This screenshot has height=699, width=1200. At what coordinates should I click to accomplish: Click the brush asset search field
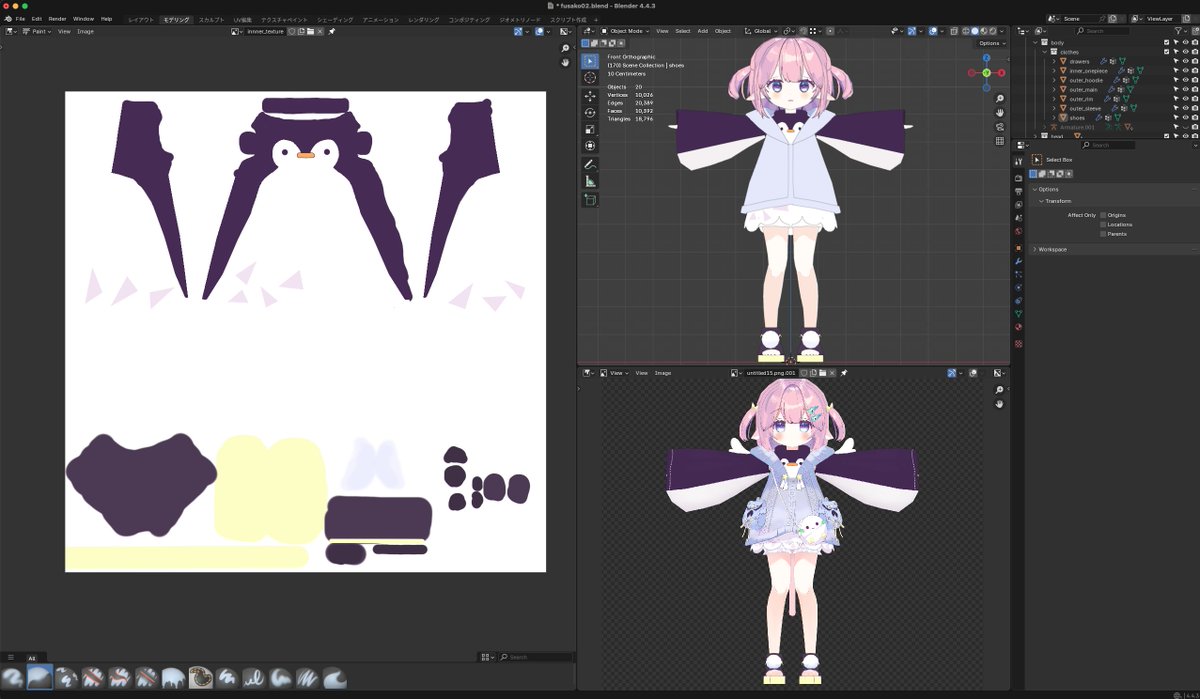(537, 657)
